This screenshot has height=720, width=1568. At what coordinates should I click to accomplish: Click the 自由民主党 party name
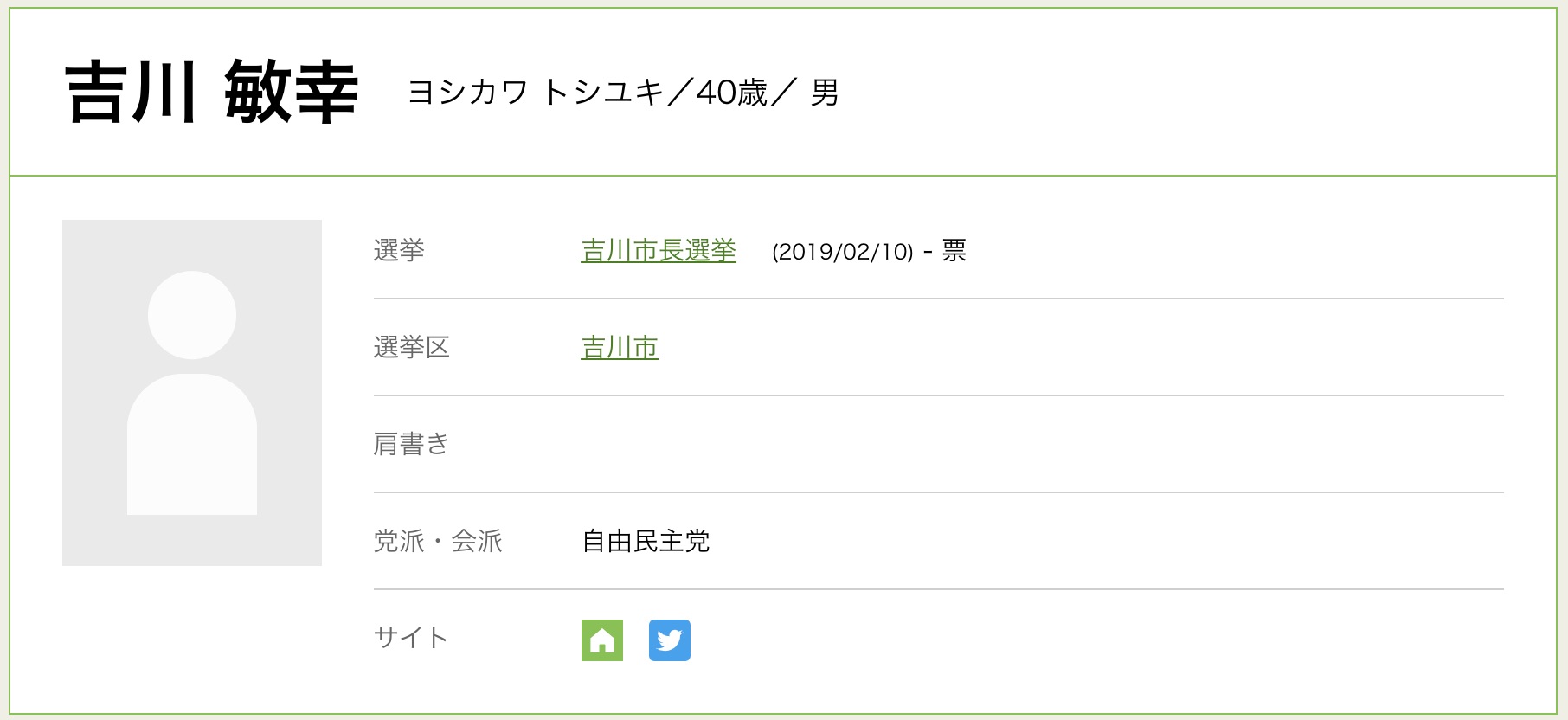coord(646,542)
